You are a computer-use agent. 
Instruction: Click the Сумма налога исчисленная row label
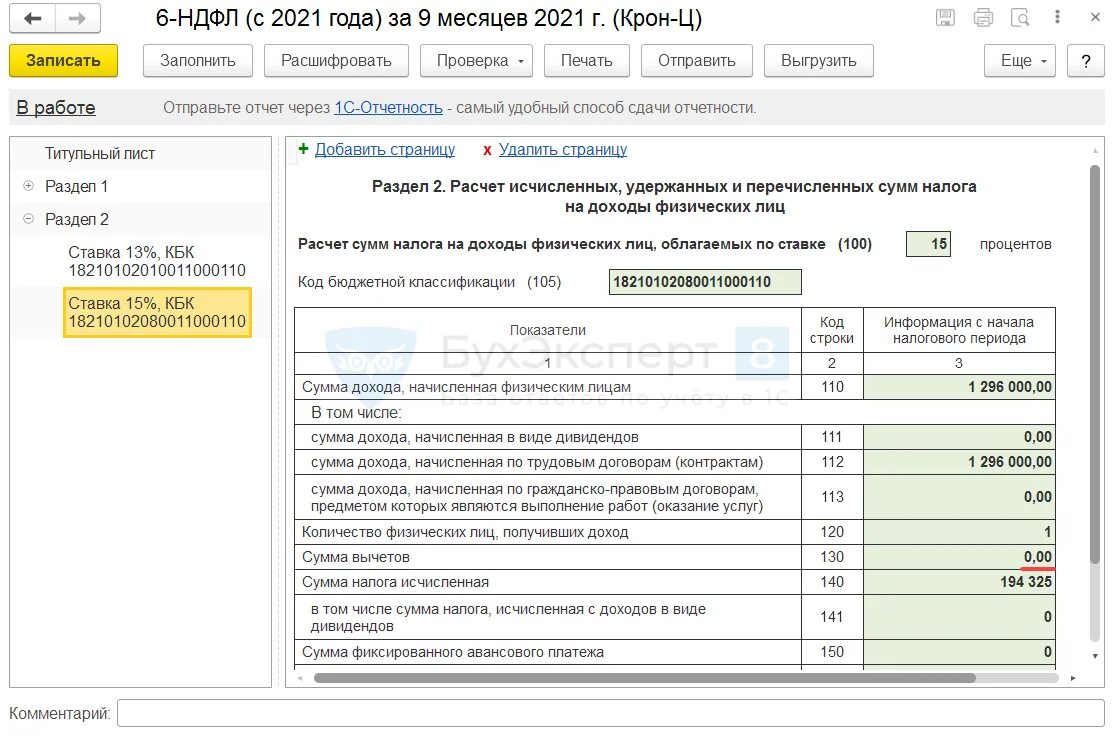pyautogui.click(x=395, y=582)
